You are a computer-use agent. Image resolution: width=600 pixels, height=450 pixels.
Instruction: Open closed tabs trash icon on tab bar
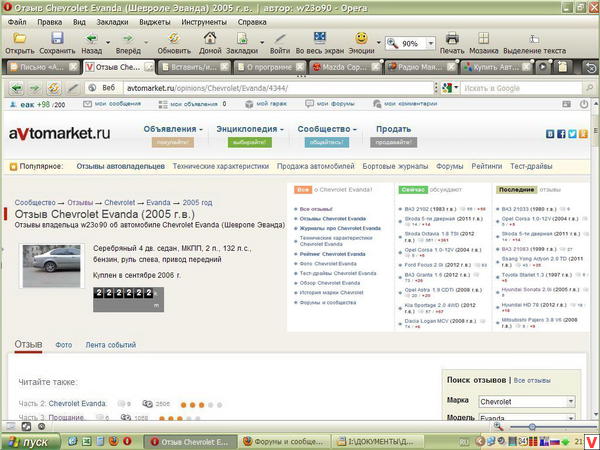[x=591, y=67]
